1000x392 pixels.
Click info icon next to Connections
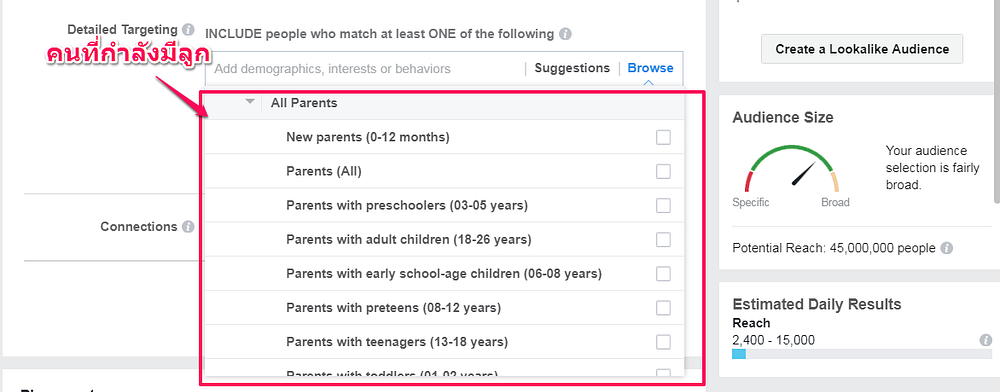tap(188, 227)
